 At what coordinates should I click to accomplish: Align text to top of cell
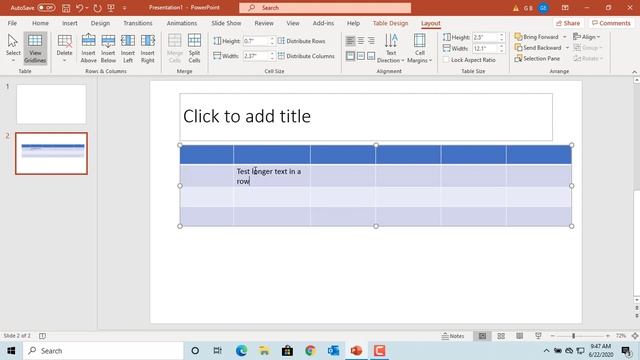[x=350, y=56]
